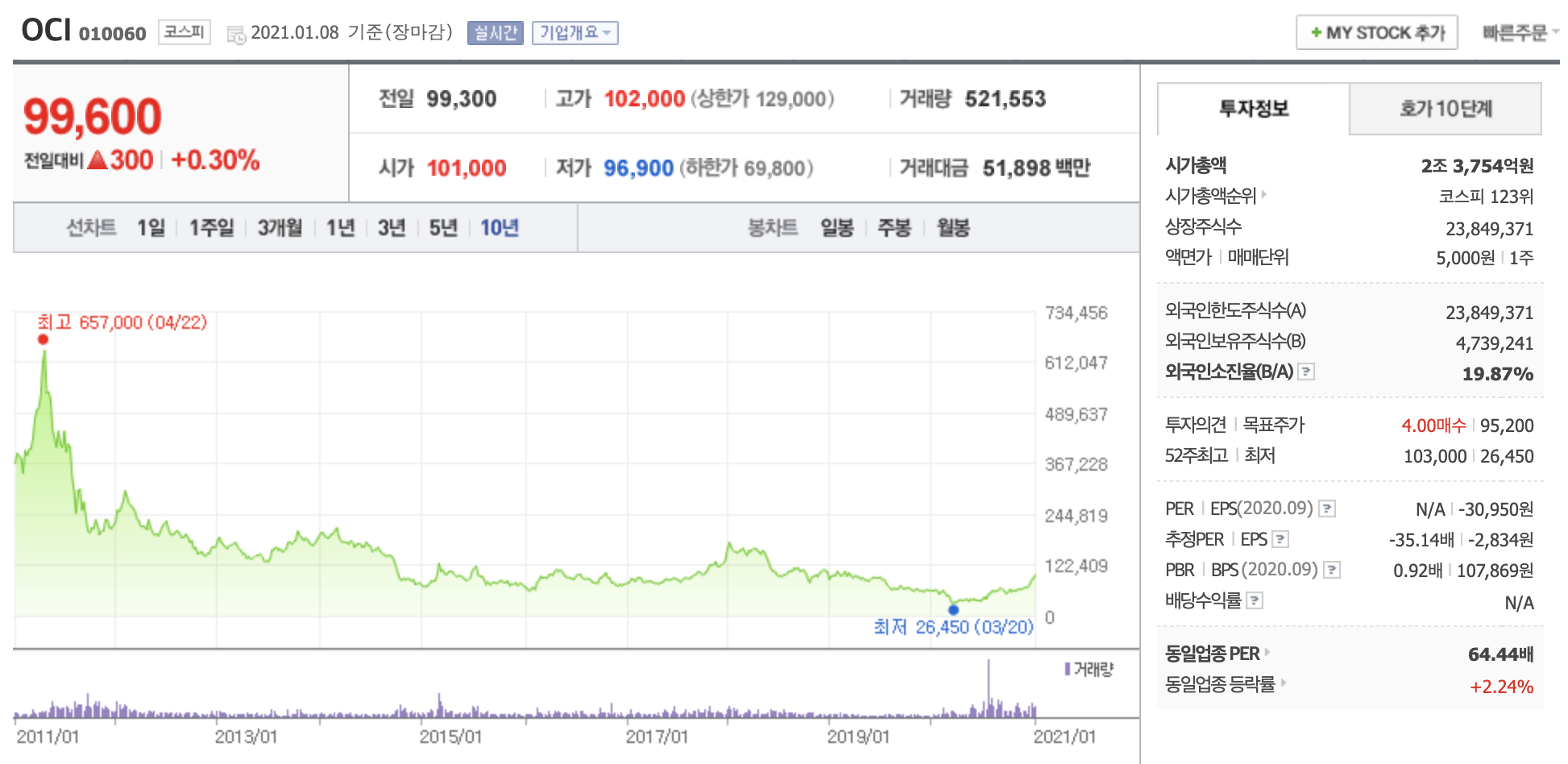Add OCI with MY STOCK 추가 button
This screenshot has width=1568, height=764.
tap(1377, 33)
